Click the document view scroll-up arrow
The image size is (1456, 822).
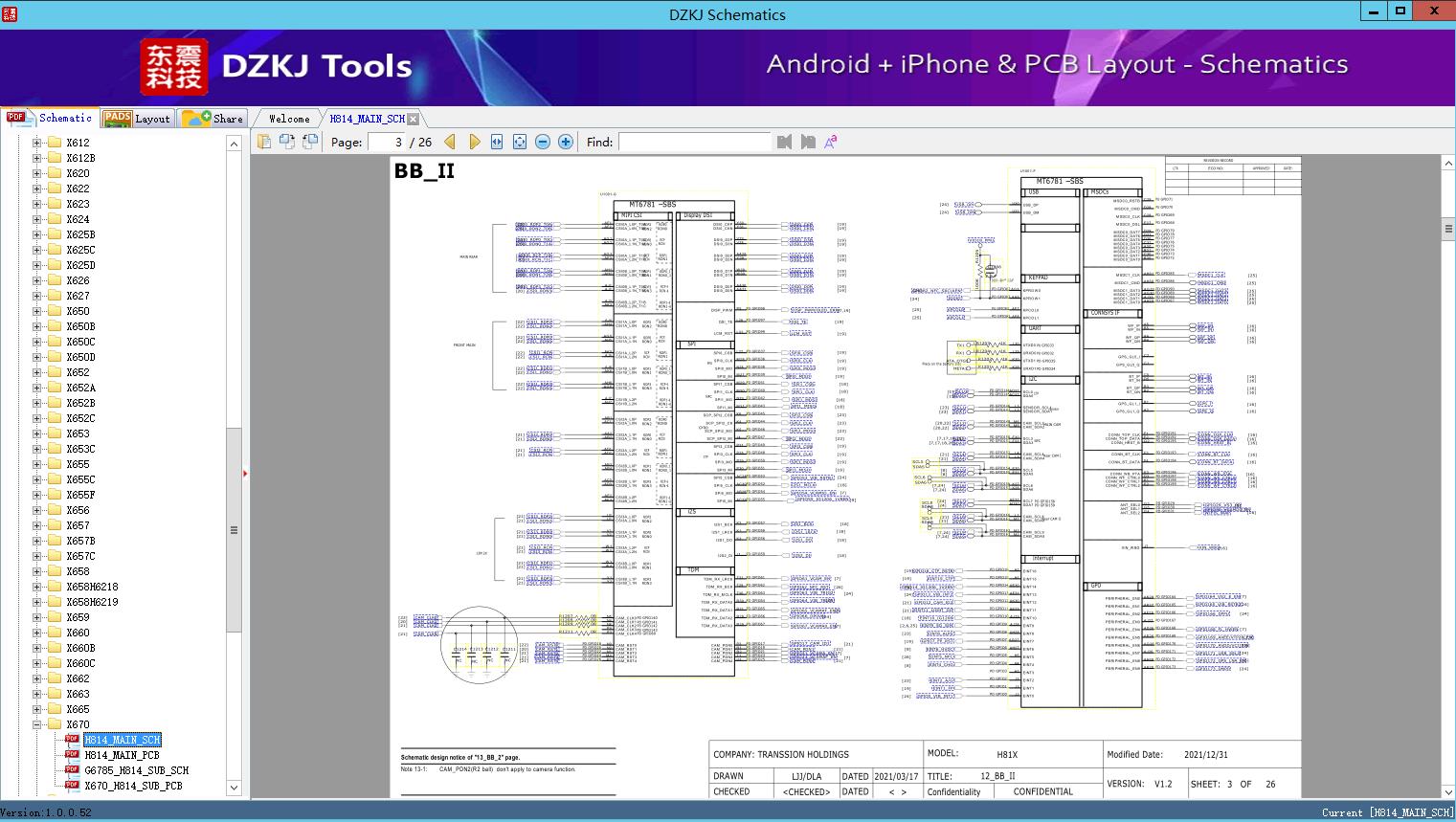1448,164
